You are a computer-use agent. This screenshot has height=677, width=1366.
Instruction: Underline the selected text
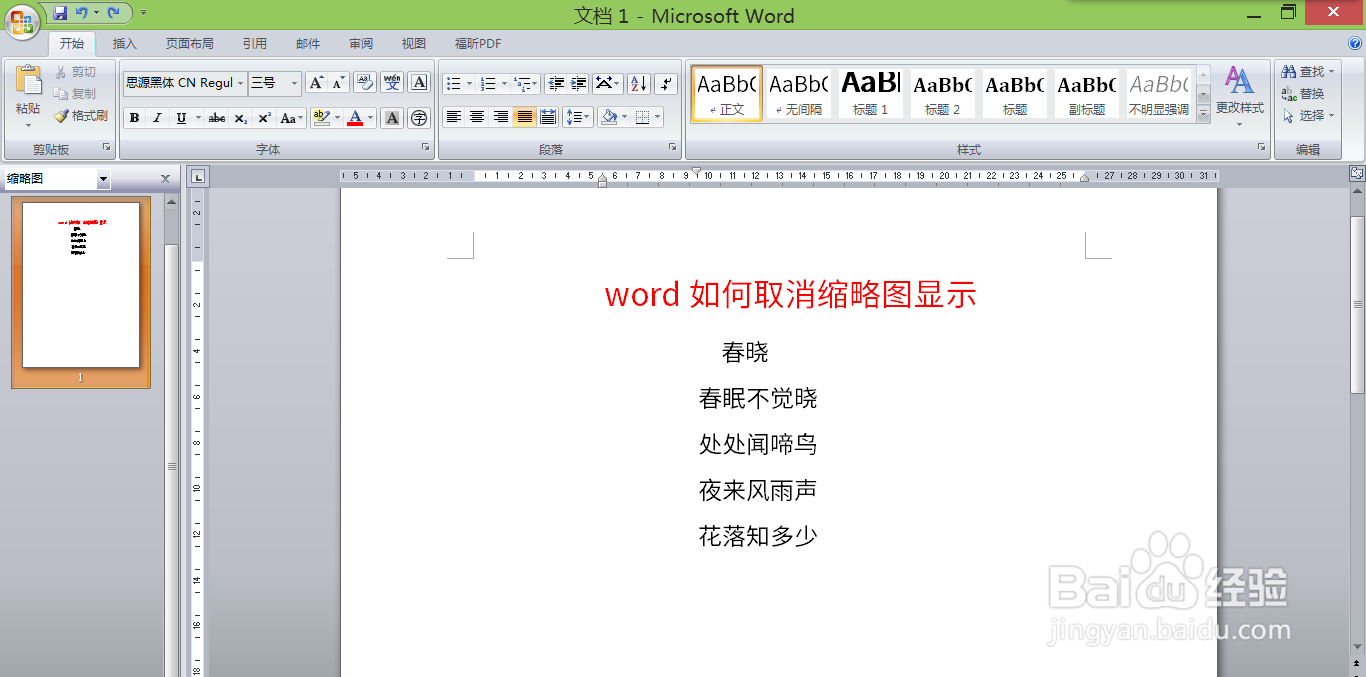[181, 118]
